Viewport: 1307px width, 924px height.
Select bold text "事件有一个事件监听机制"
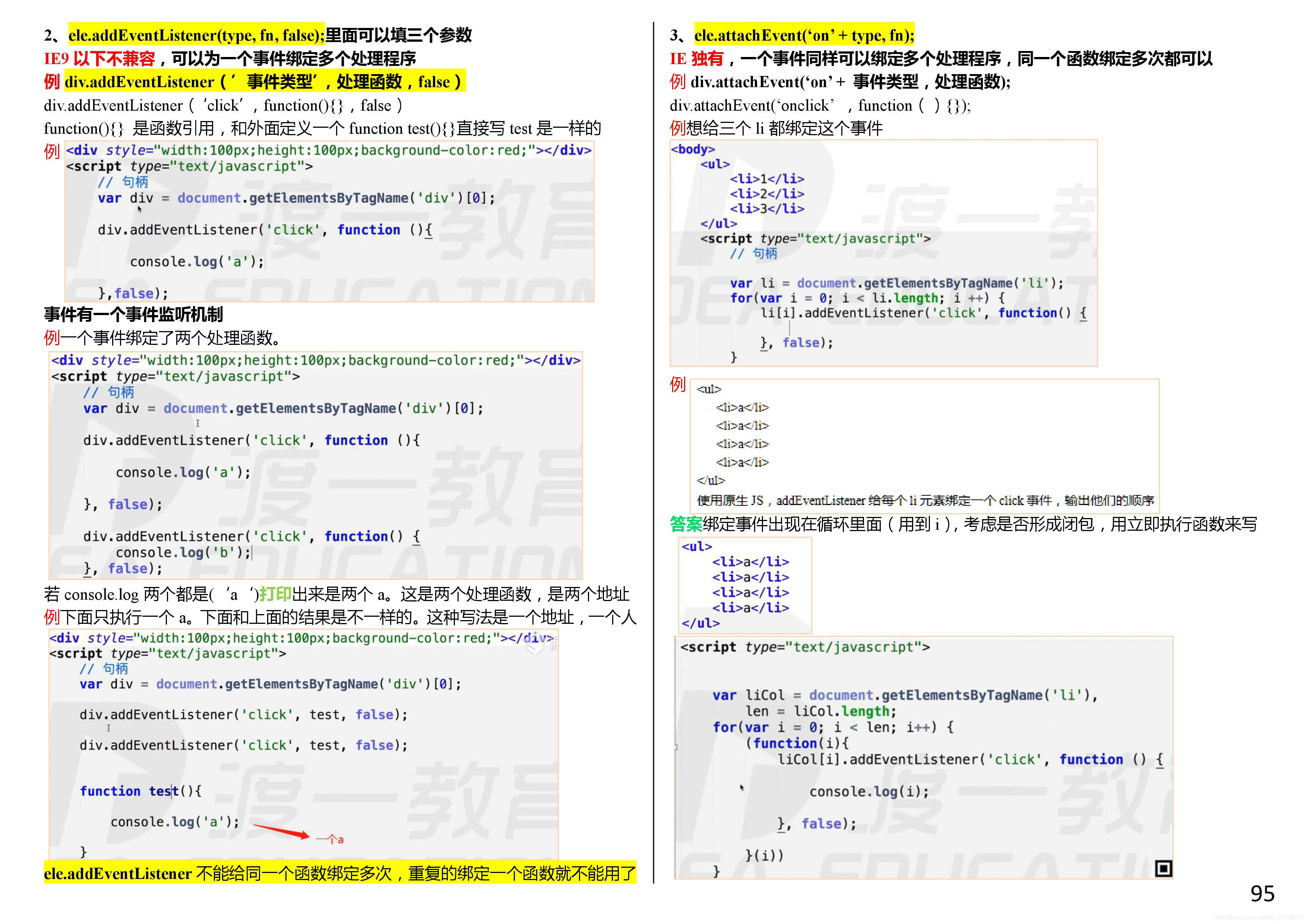[133, 314]
